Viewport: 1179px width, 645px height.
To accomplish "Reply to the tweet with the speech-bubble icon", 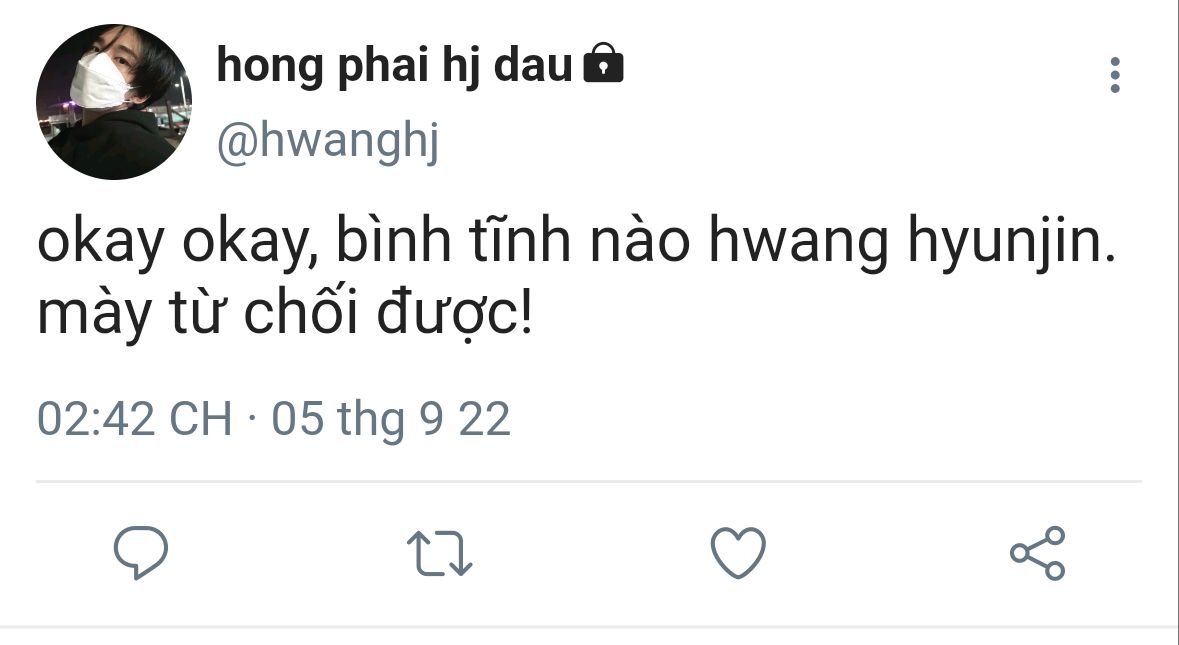I will pos(141,553).
